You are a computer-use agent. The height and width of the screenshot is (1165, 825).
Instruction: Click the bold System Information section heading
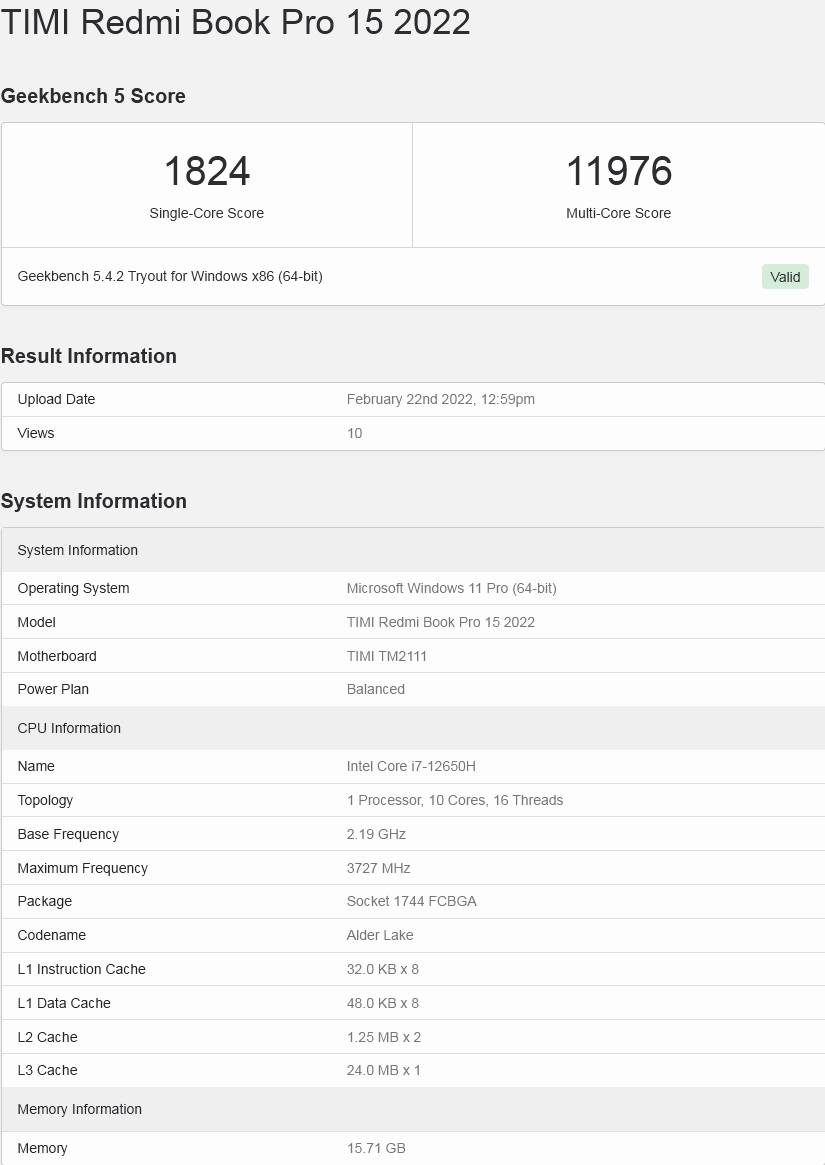click(94, 501)
